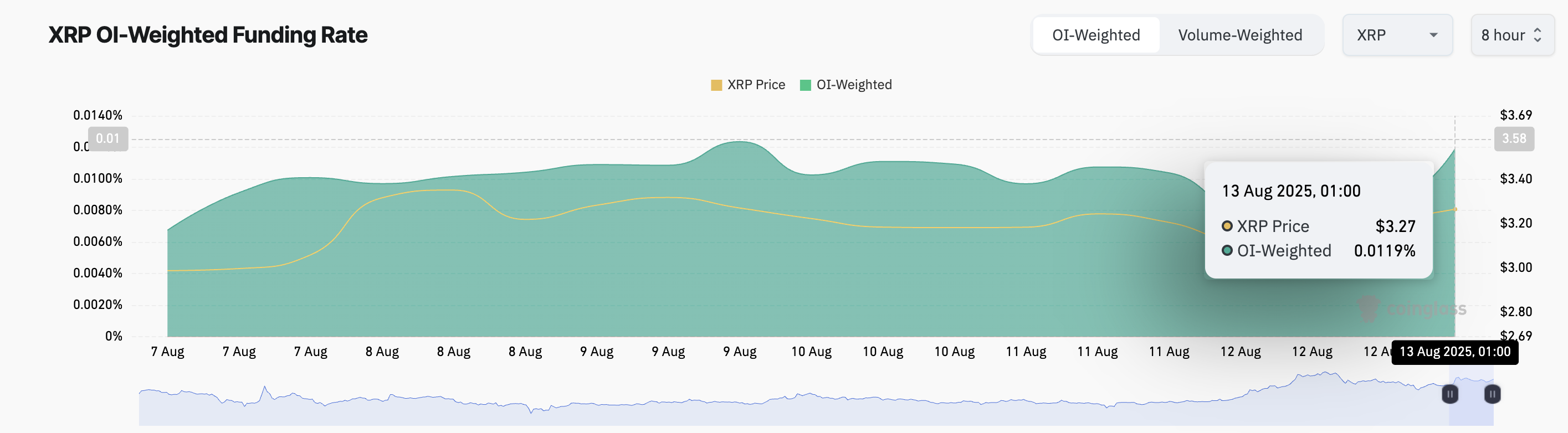
Task: Click the 13 Aug 2025, 01:00 axis tooltip
Action: click(x=1455, y=352)
